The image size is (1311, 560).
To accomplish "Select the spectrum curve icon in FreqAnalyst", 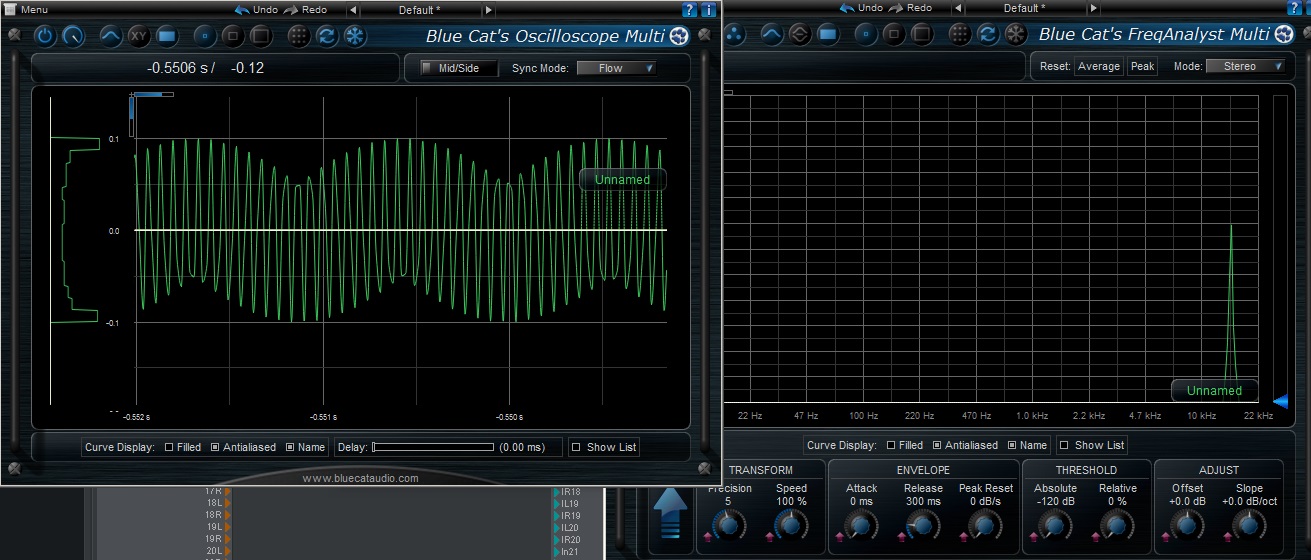I will 771,34.
